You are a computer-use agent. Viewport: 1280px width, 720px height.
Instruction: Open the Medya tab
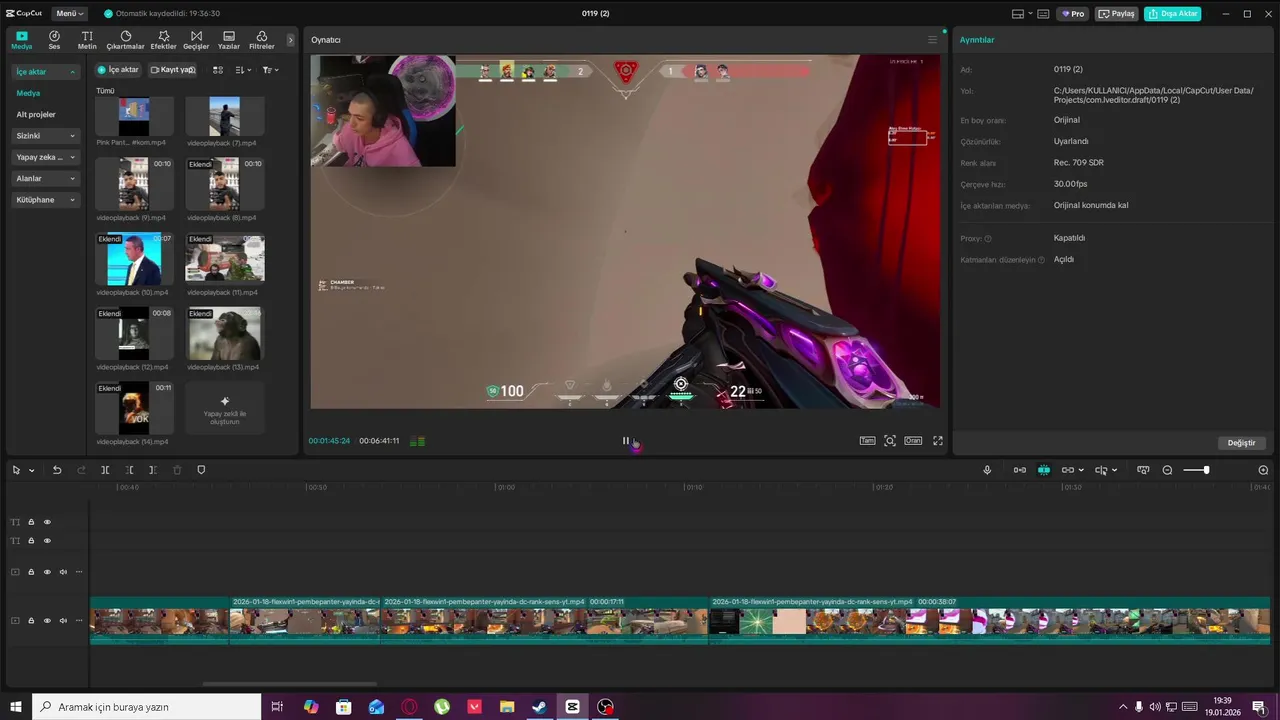[x=22, y=40]
